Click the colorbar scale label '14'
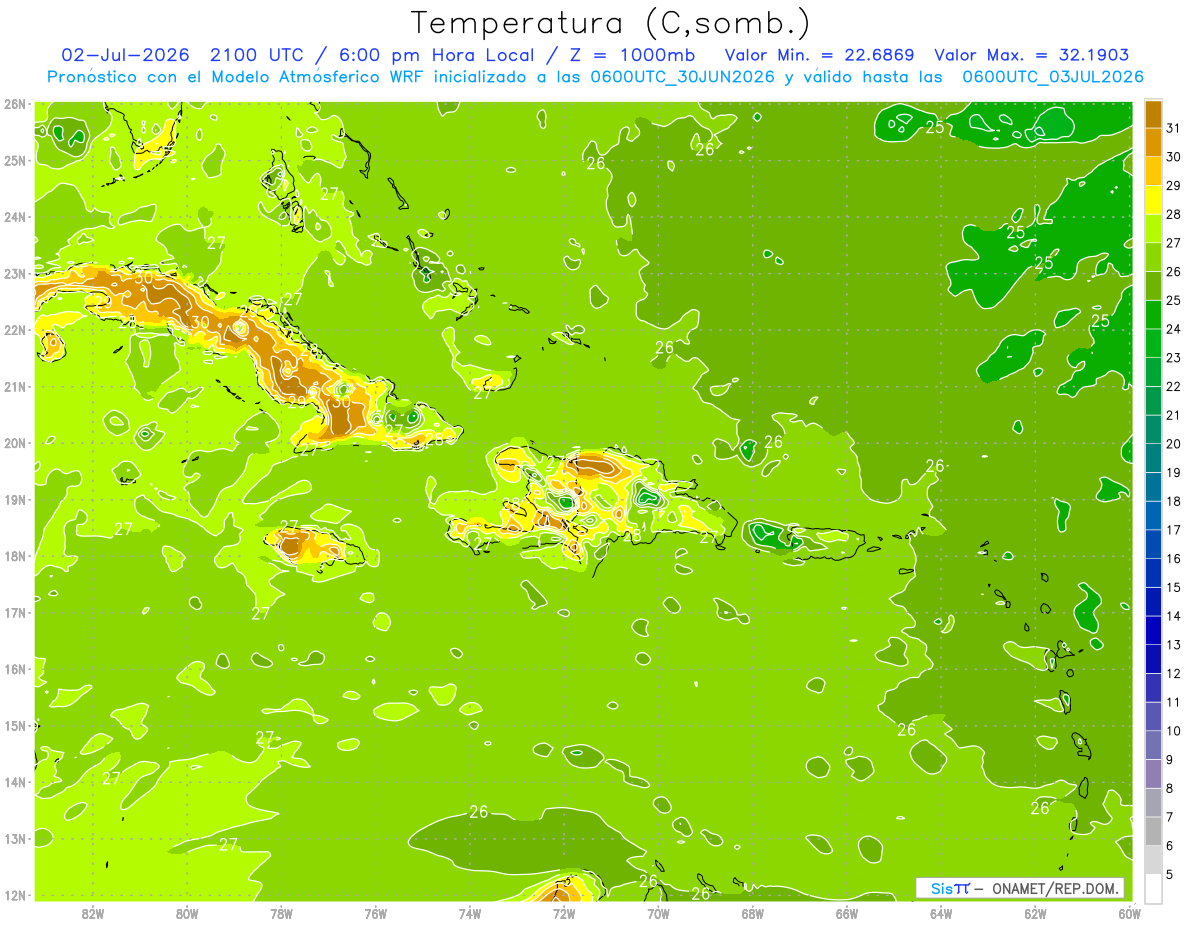Viewport: 1200px width, 927px height. 1173,616
